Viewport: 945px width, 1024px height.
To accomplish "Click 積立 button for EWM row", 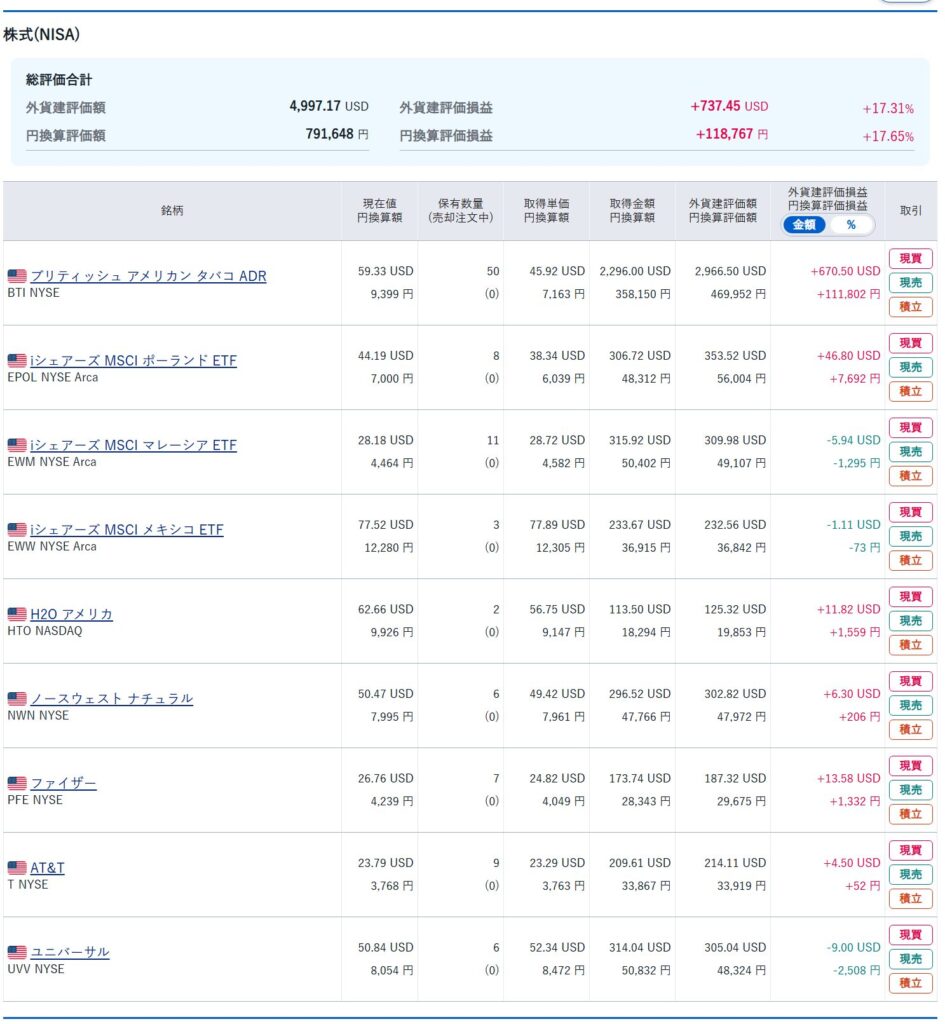I will (910, 476).
